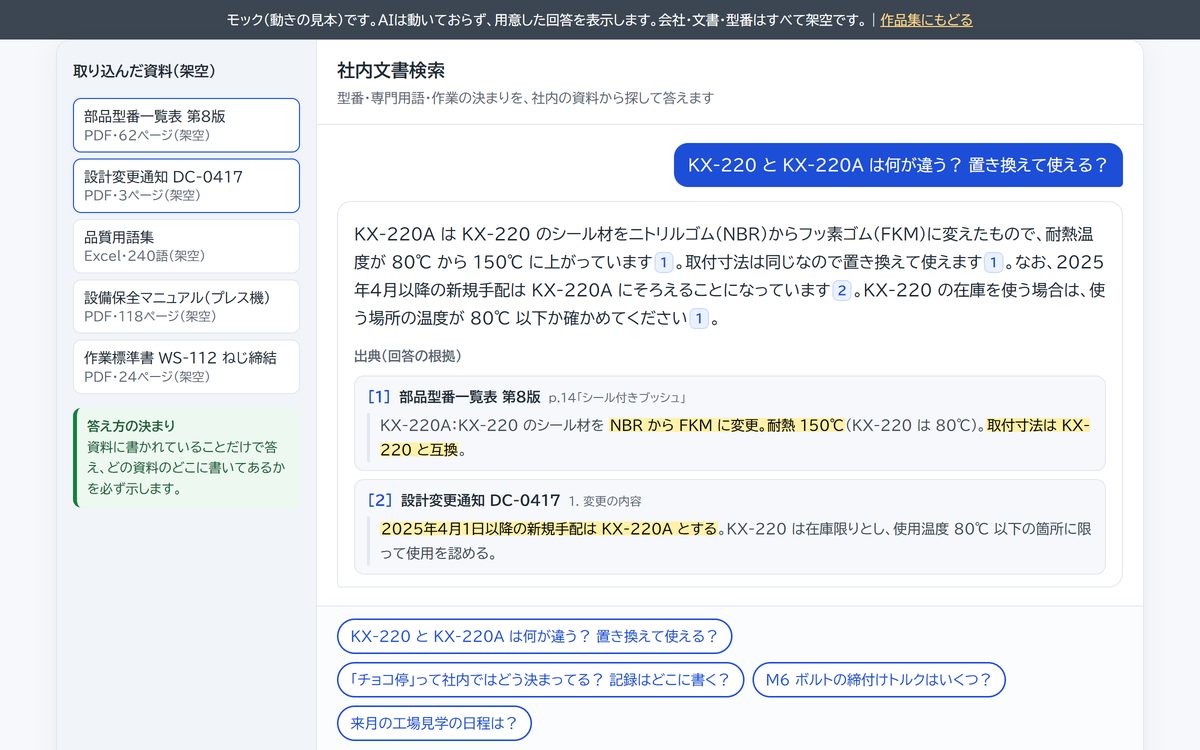
Task: Select 設計変更通知 DC-0417 document in sidebar
Action: coord(186,186)
